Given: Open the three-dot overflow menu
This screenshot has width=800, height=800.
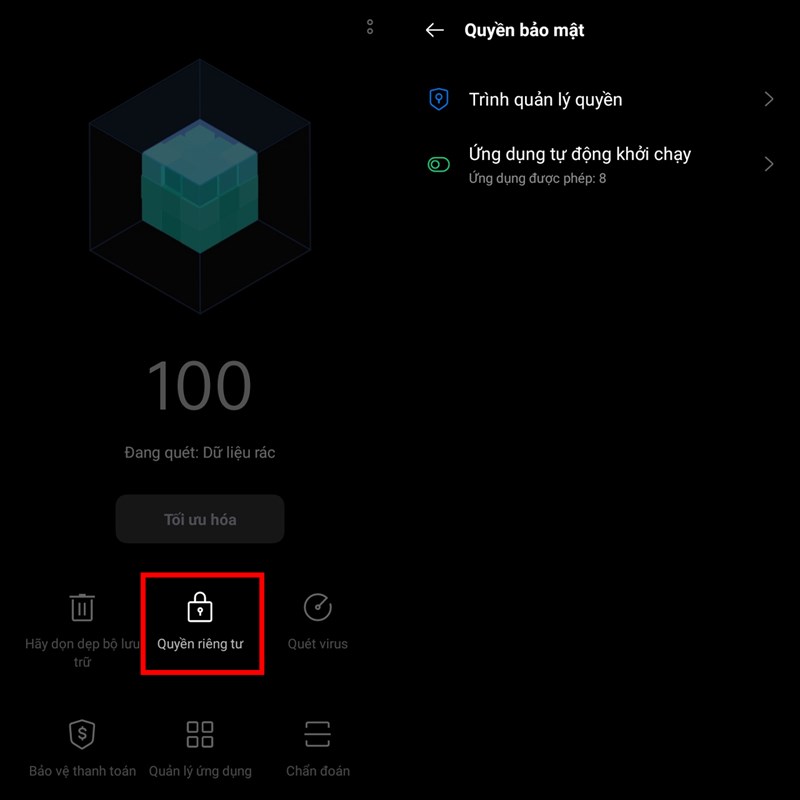Looking at the screenshot, I should pos(370,27).
